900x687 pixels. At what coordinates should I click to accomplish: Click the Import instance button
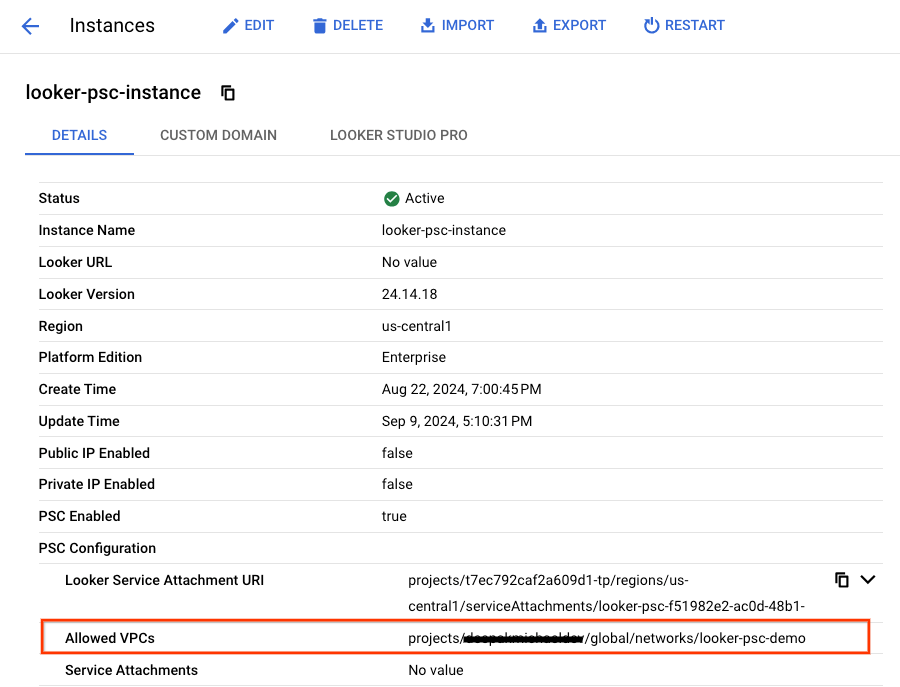(x=457, y=26)
